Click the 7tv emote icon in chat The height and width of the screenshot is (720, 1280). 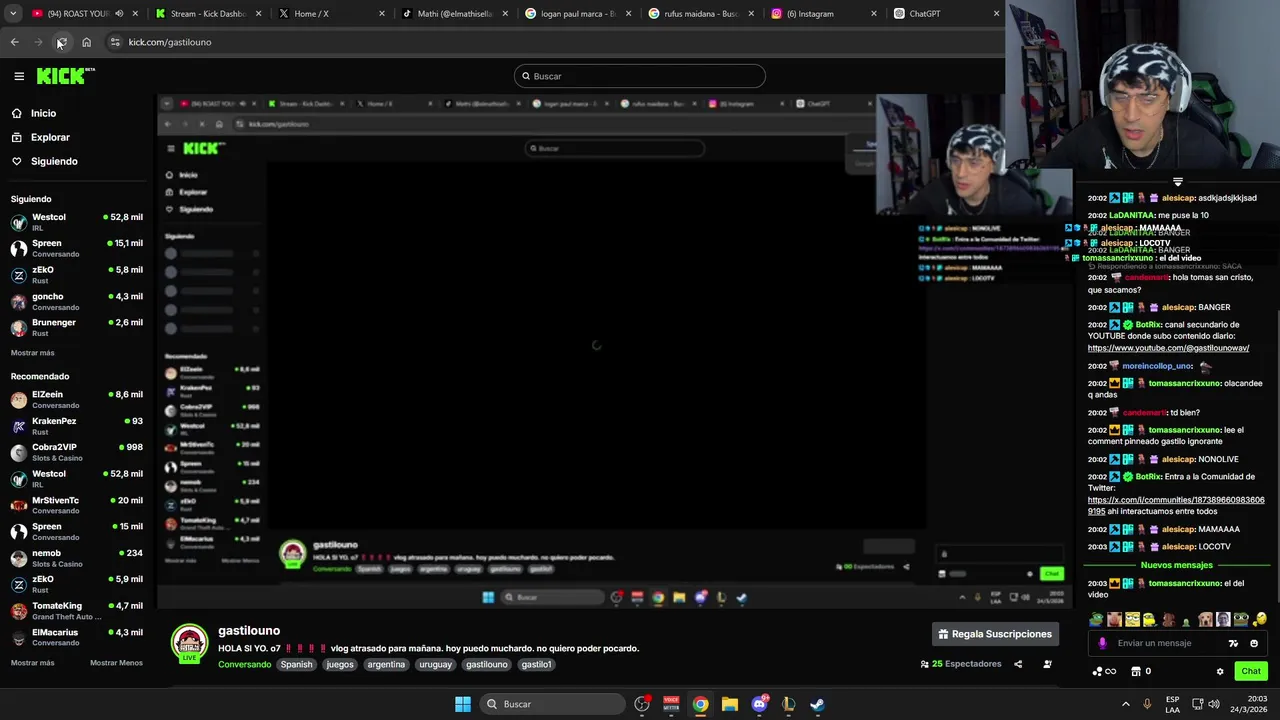pos(1233,643)
